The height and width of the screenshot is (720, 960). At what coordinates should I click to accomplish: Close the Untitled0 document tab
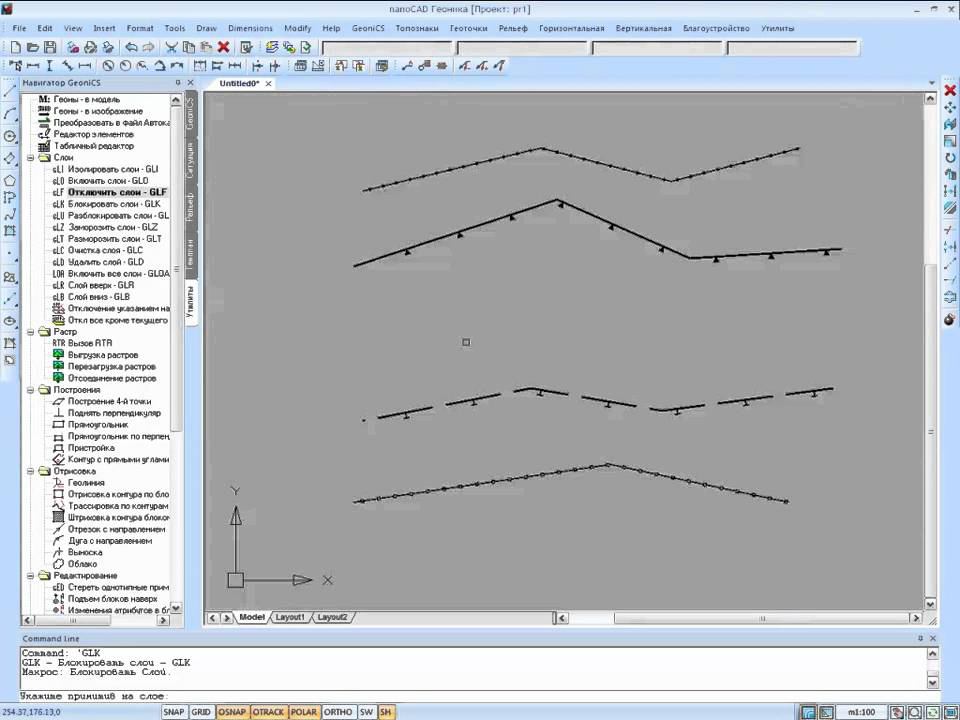[268, 84]
